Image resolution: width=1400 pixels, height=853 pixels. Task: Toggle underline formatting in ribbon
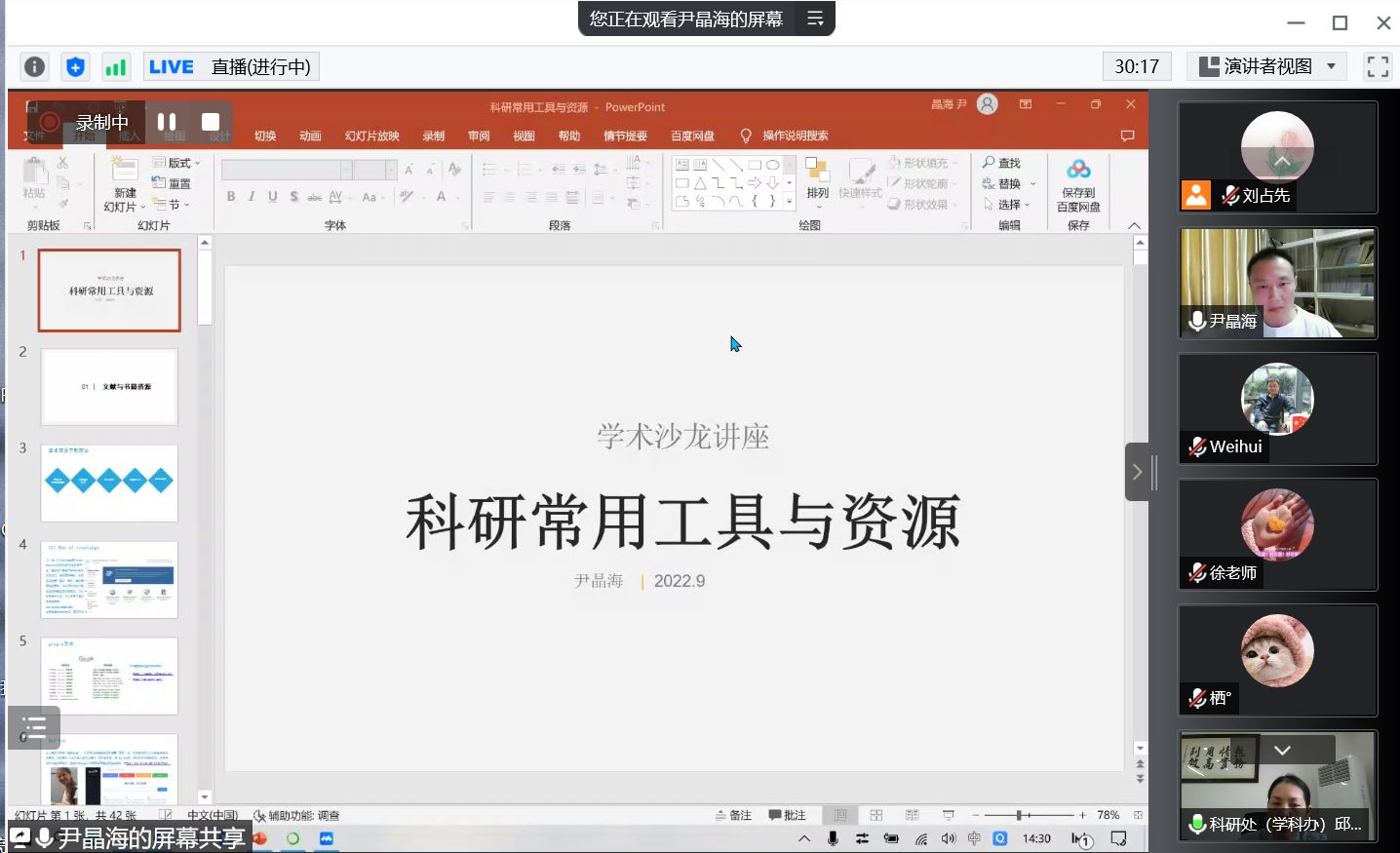[273, 197]
